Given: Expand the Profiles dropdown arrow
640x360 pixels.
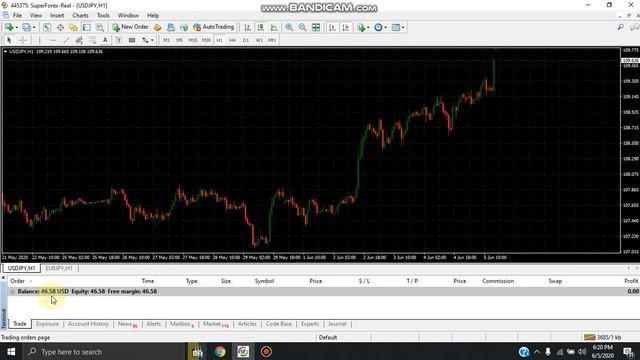Looking at the screenshot, I should (34, 28).
